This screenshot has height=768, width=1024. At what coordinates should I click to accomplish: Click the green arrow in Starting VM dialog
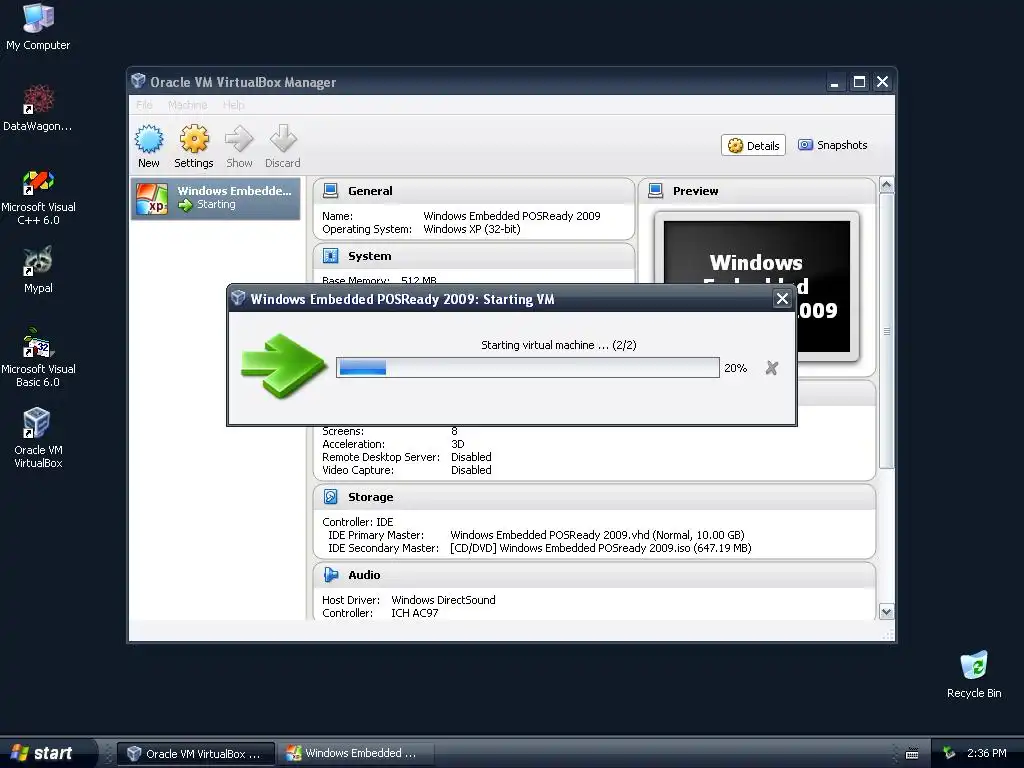pyautogui.click(x=284, y=365)
